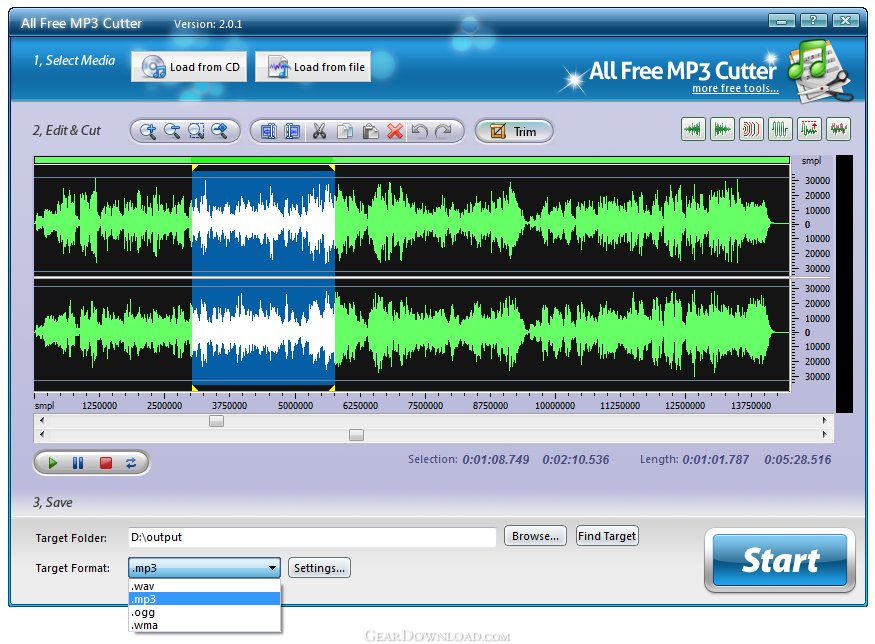Open the more free tools link

[x=735, y=88]
